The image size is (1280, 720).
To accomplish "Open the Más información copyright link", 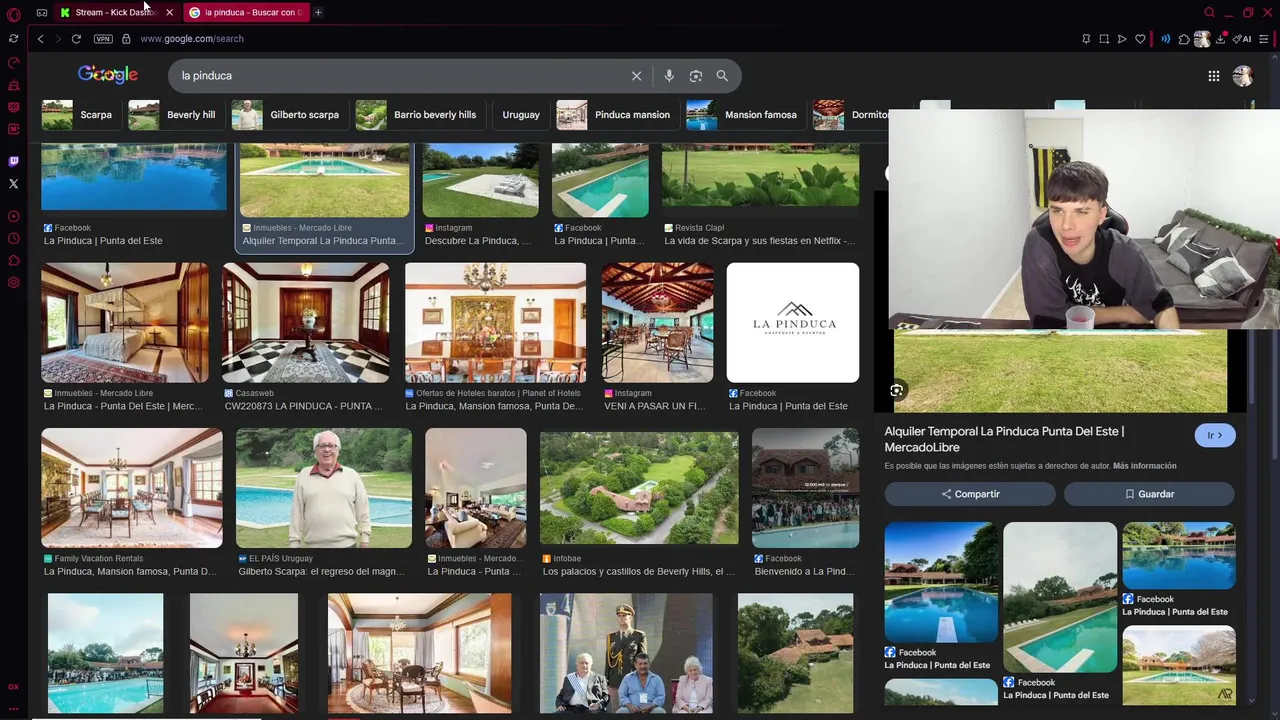I will 1144,466.
